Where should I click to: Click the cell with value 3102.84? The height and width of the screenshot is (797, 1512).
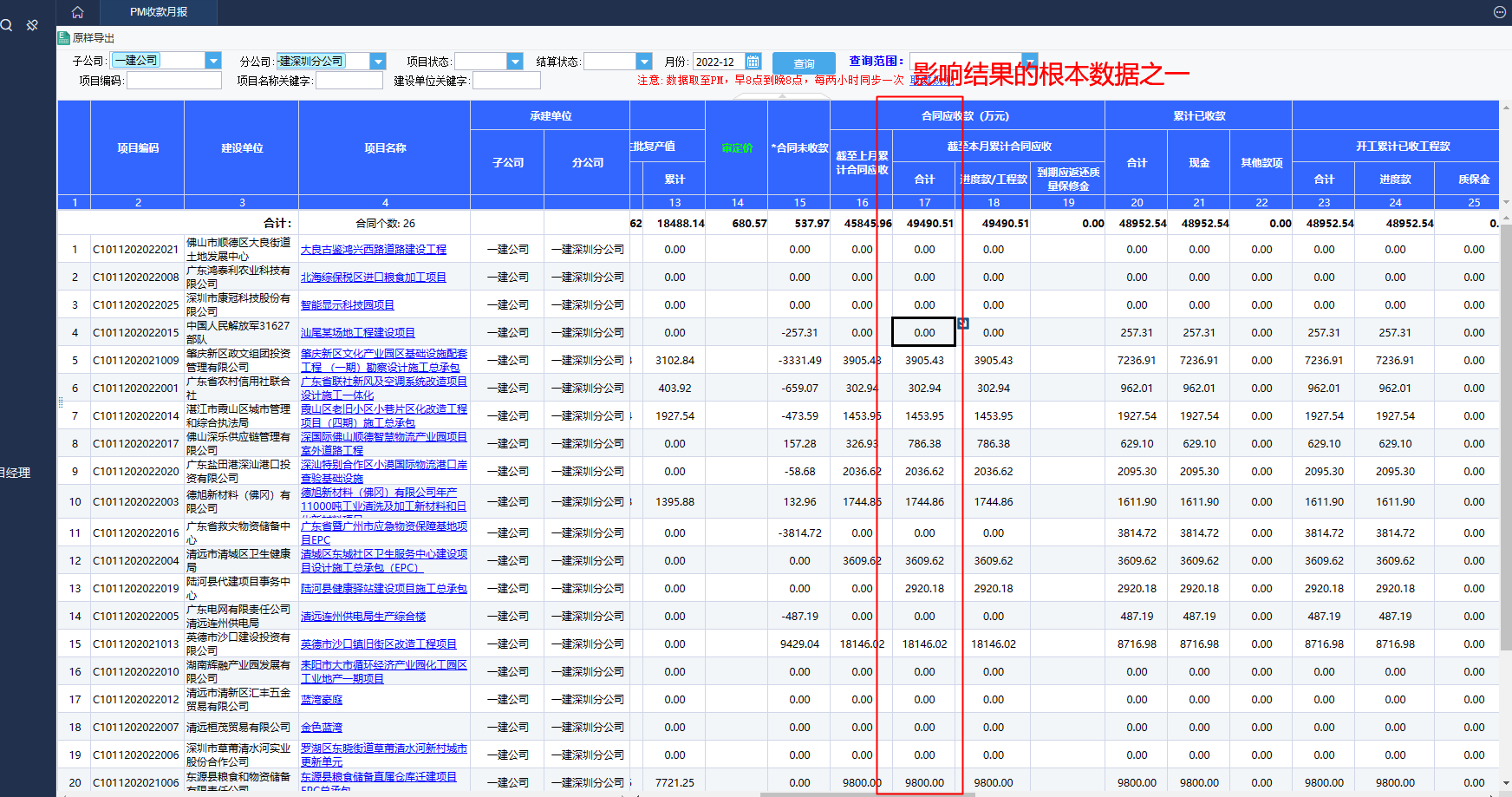pos(675,360)
